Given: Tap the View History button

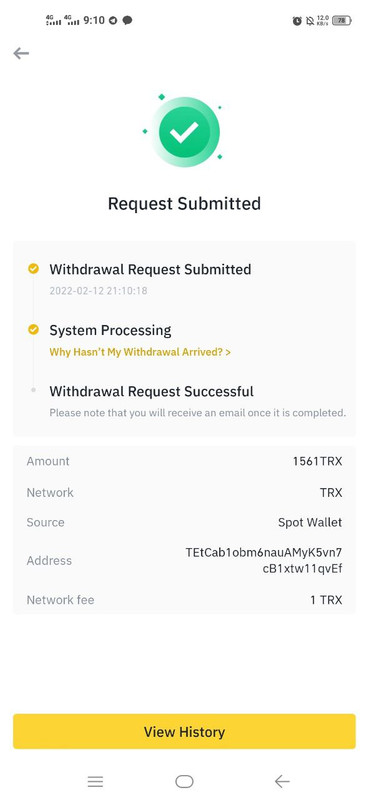Looking at the screenshot, I should click(184, 732).
